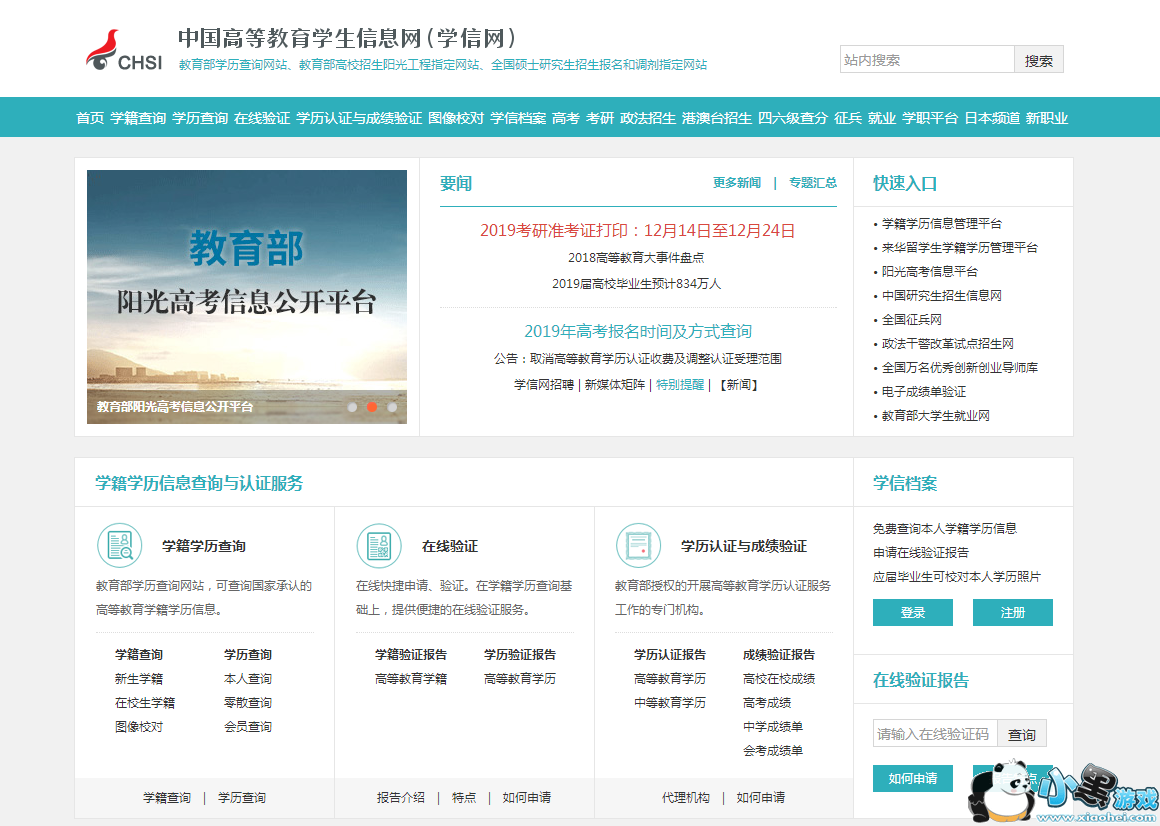
Task: Select the third carousel dot indicator
Action: pos(392,407)
